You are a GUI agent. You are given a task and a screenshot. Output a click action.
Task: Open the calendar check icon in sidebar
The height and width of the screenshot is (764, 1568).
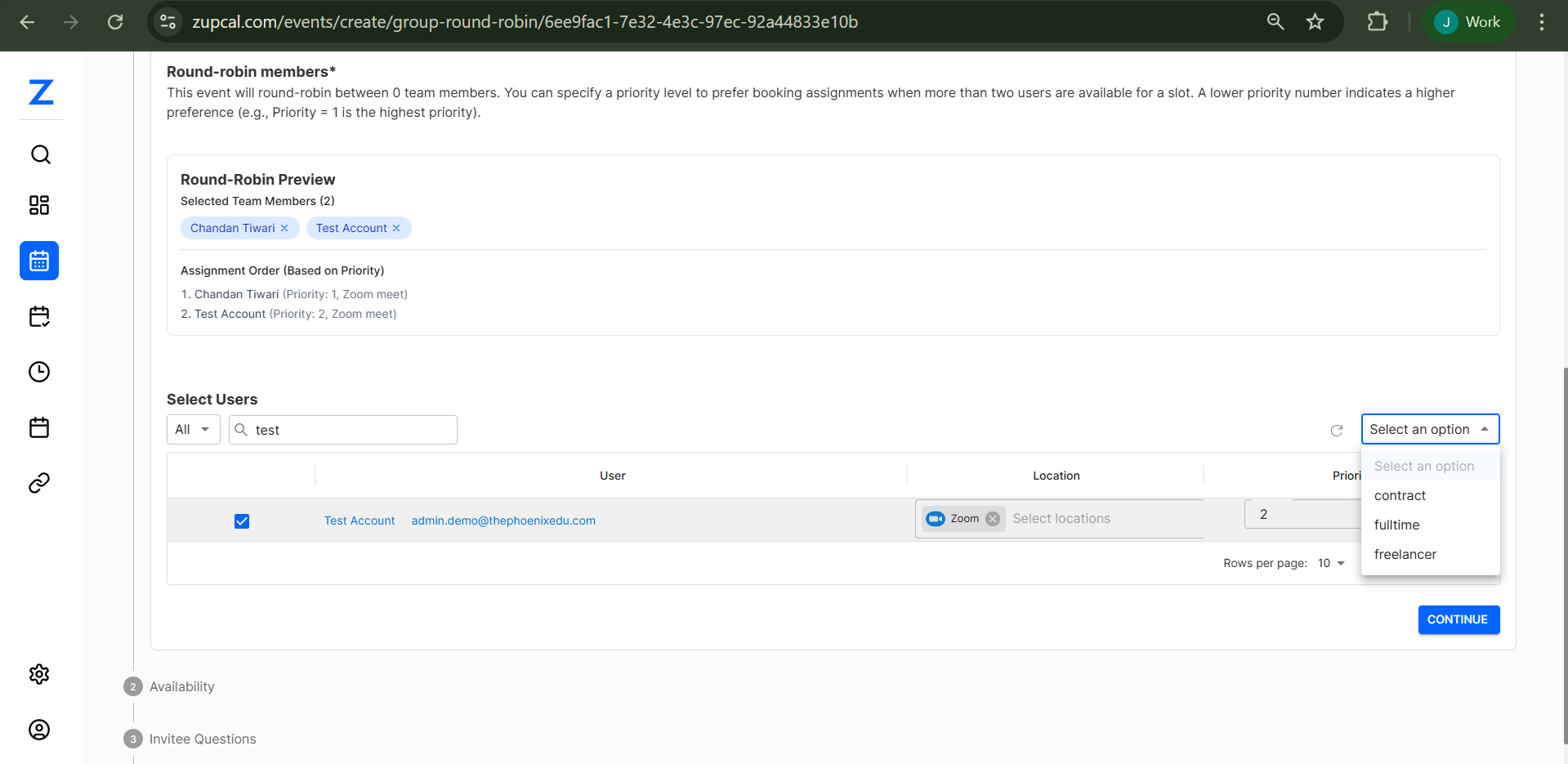(39, 316)
